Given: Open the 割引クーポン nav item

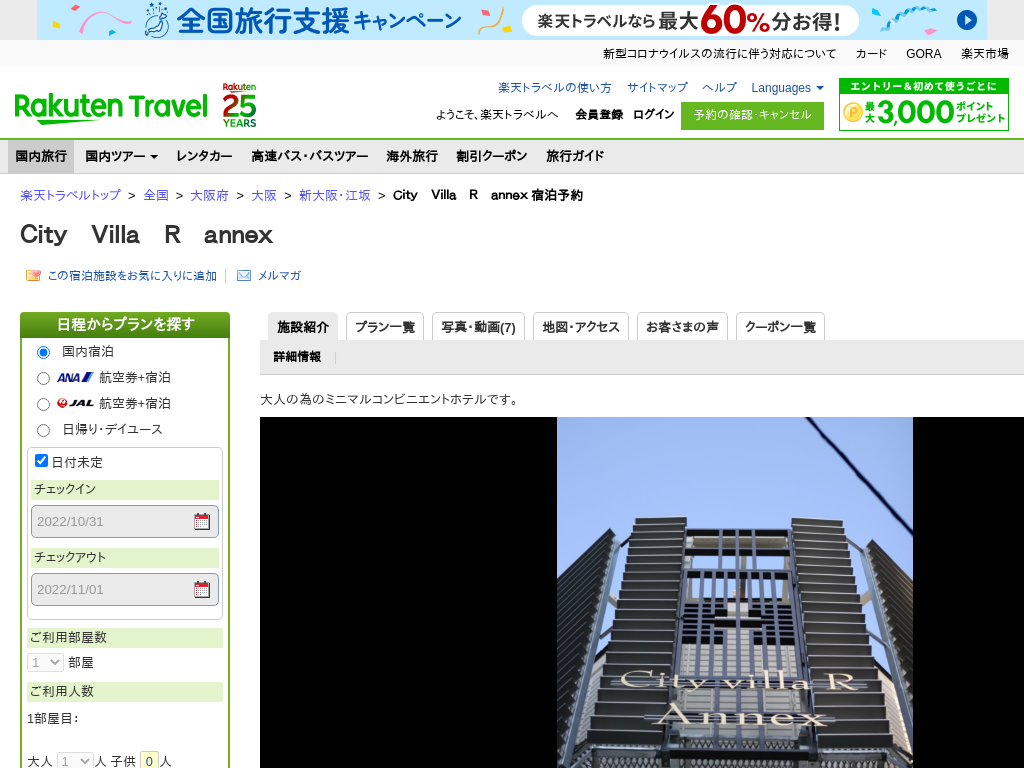Looking at the screenshot, I should [x=492, y=156].
